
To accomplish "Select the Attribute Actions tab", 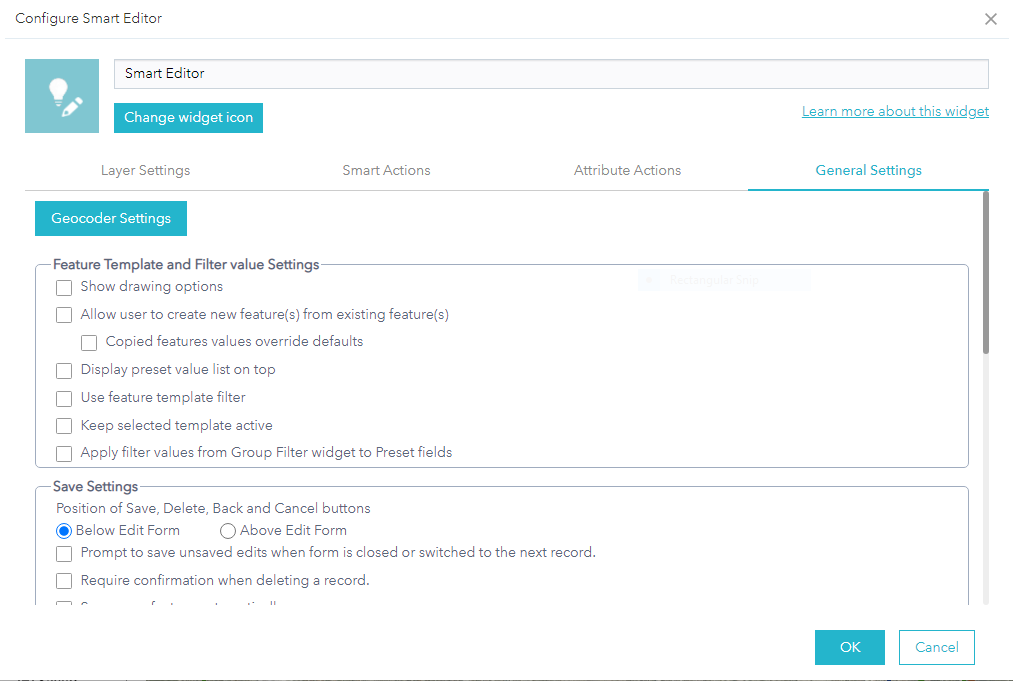I will click(x=627, y=170).
